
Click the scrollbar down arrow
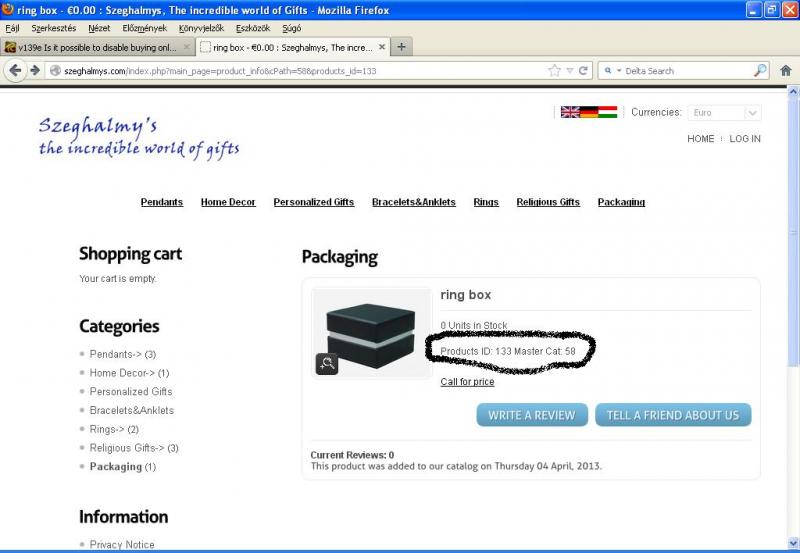(x=793, y=543)
